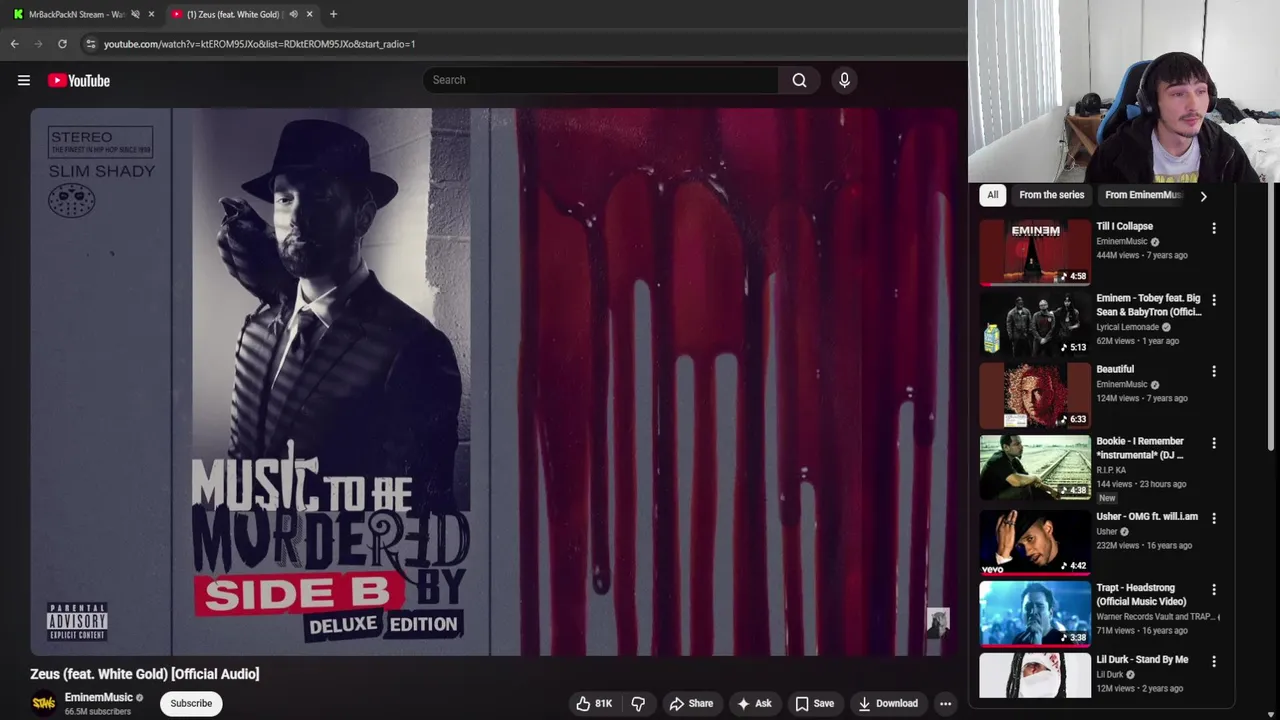Image resolution: width=1280 pixels, height=720 pixels.
Task: Open options menu for Eminem - Tobey
Action: pos(1214,300)
